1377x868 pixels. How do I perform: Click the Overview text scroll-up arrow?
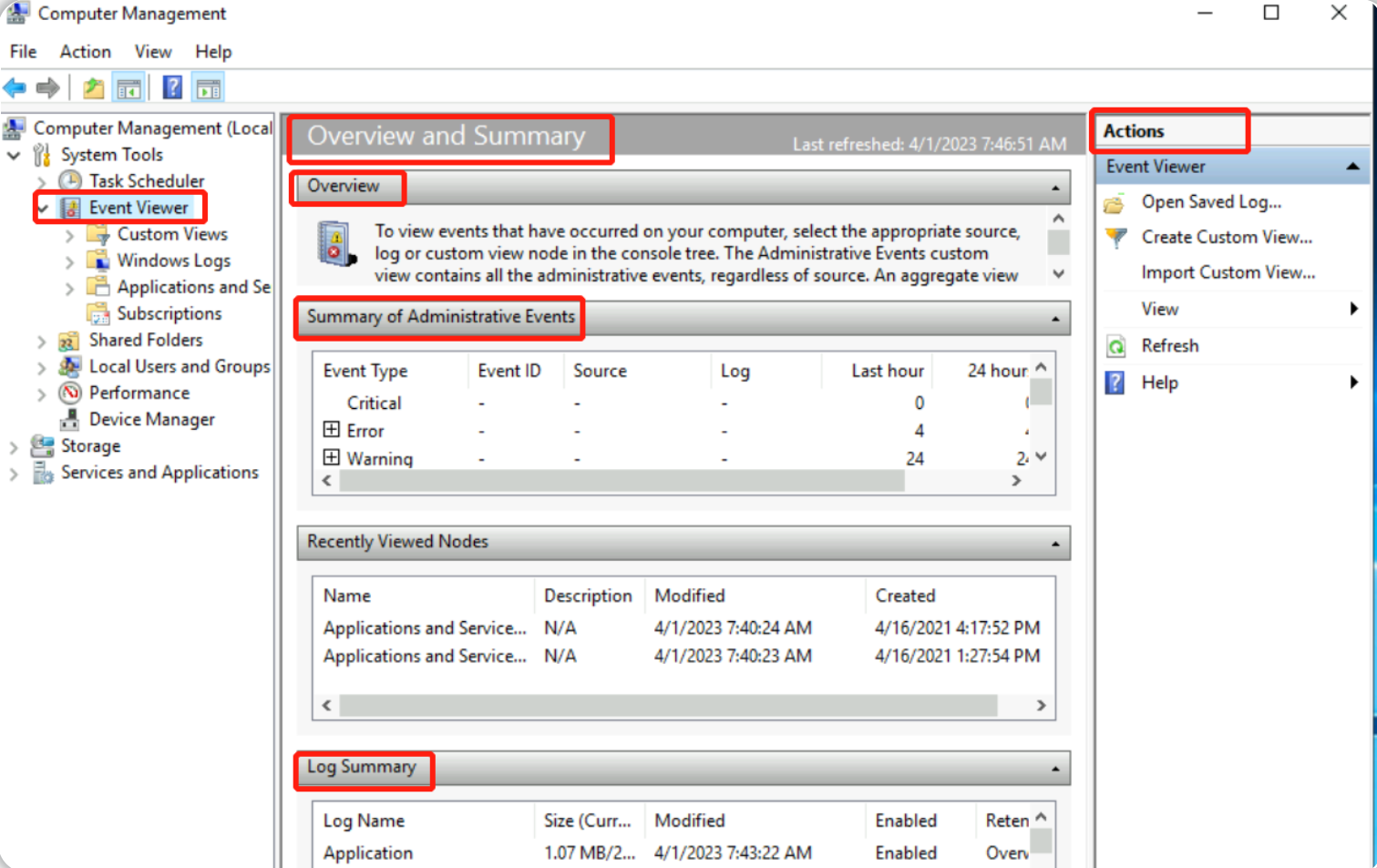[x=1058, y=219]
